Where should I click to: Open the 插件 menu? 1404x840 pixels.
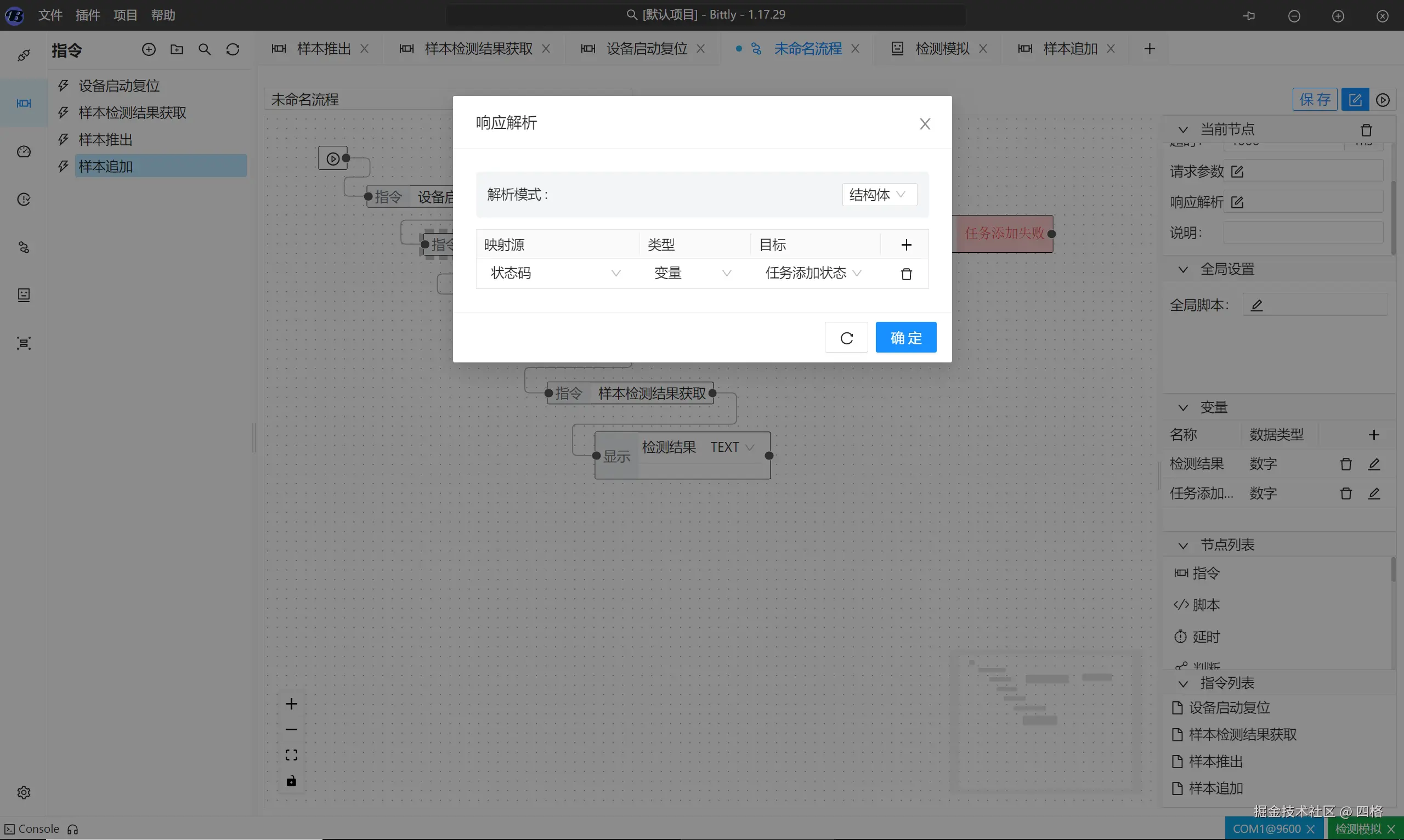pos(88,15)
